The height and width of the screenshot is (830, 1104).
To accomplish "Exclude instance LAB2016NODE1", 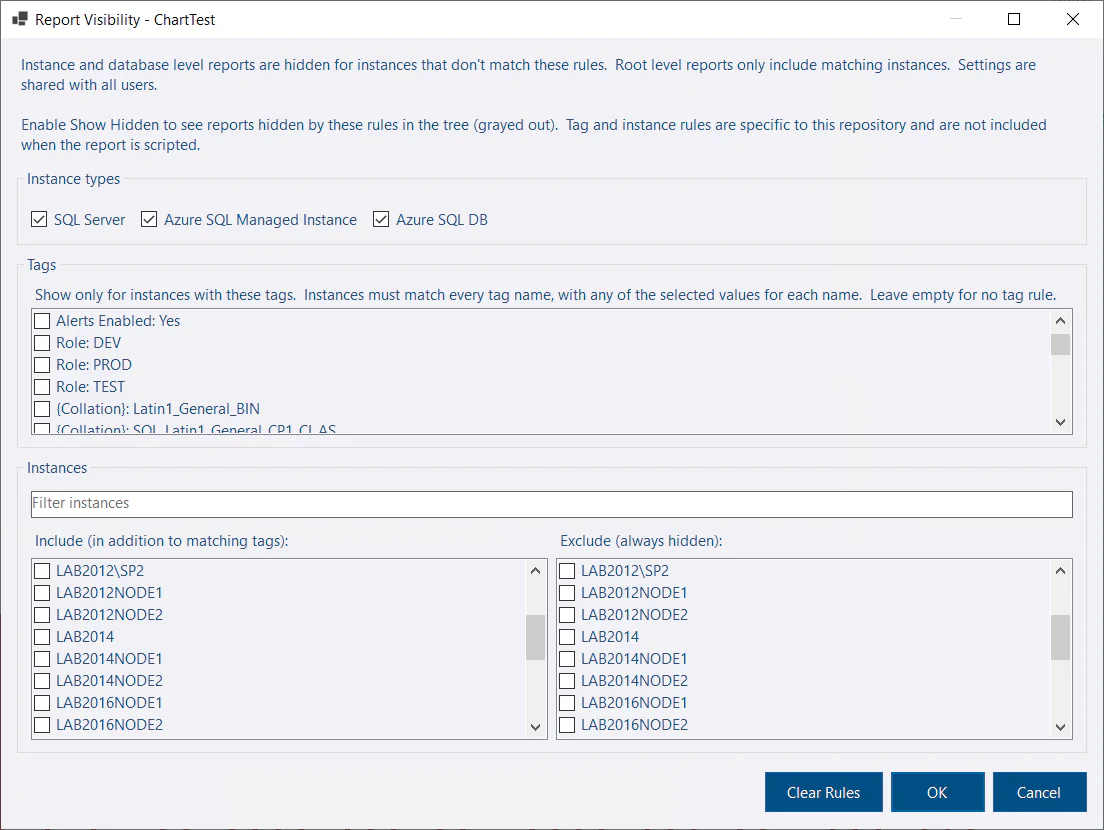I will [x=567, y=703].
